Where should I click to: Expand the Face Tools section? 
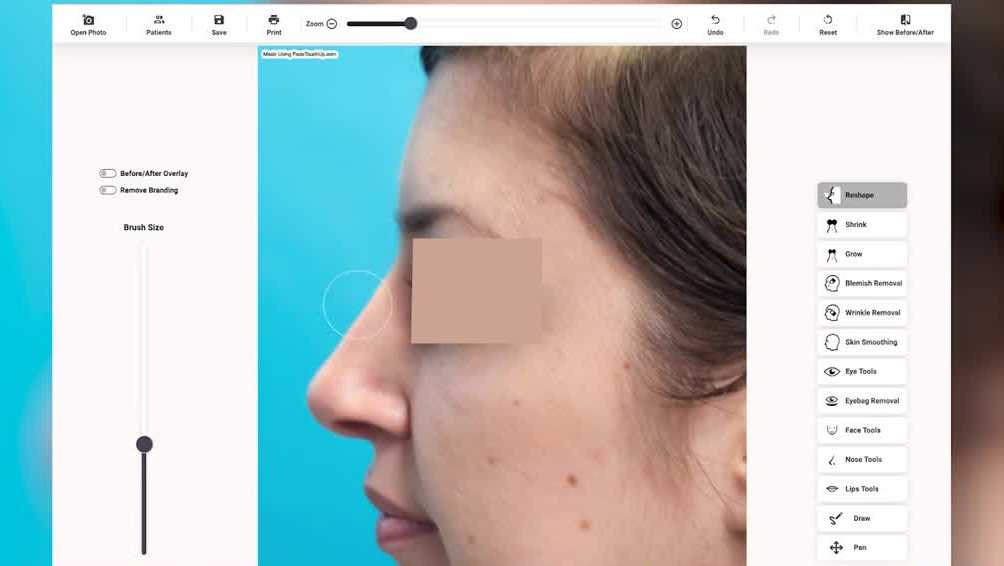pos(862,431)
